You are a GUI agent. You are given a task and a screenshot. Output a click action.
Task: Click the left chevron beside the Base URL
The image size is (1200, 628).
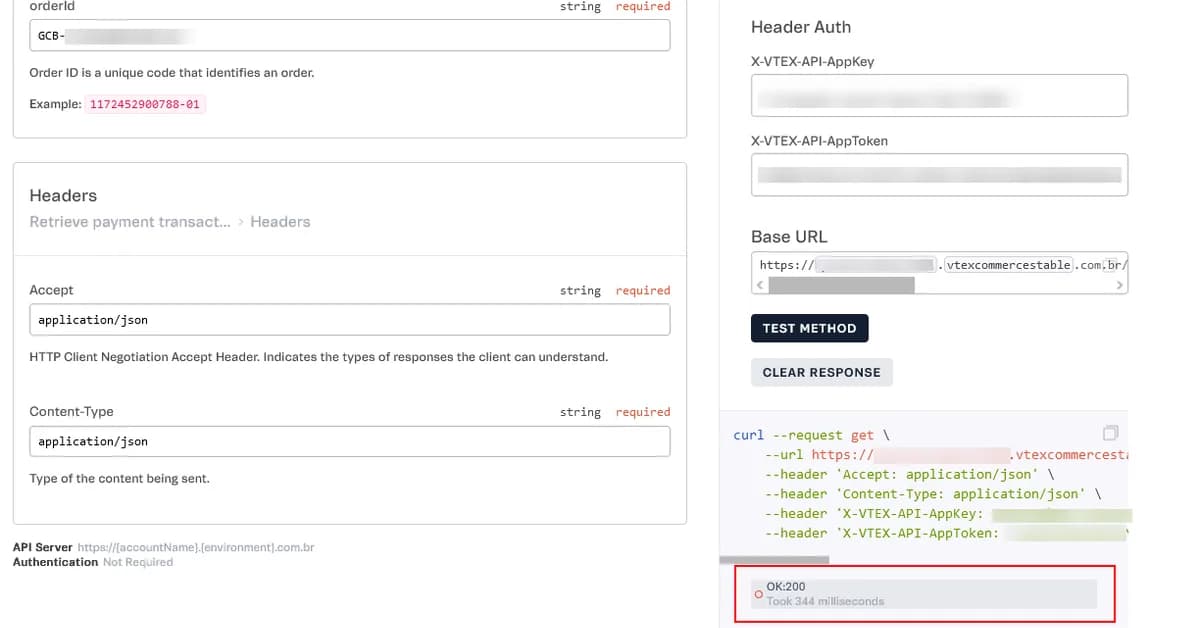click(759, 285)
